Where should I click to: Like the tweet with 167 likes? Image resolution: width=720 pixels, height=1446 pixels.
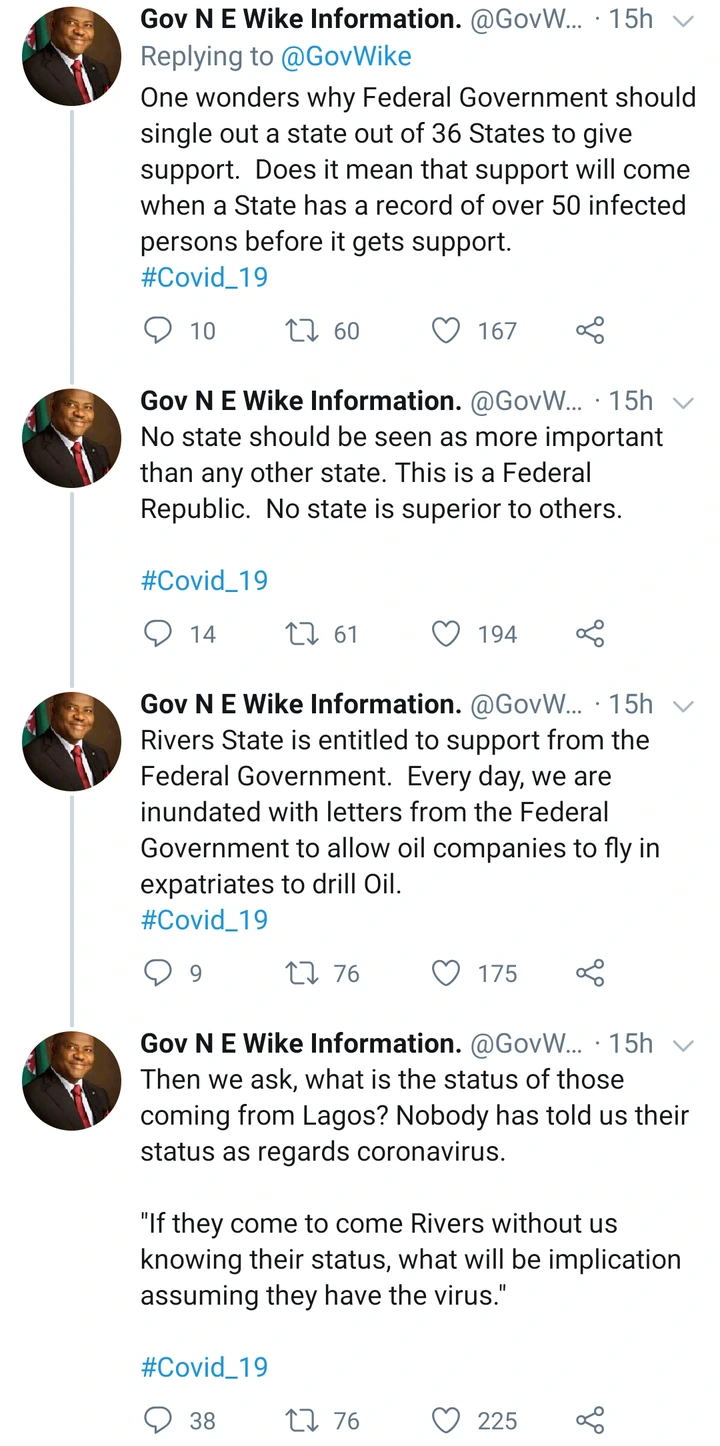(x=445, y=331)
